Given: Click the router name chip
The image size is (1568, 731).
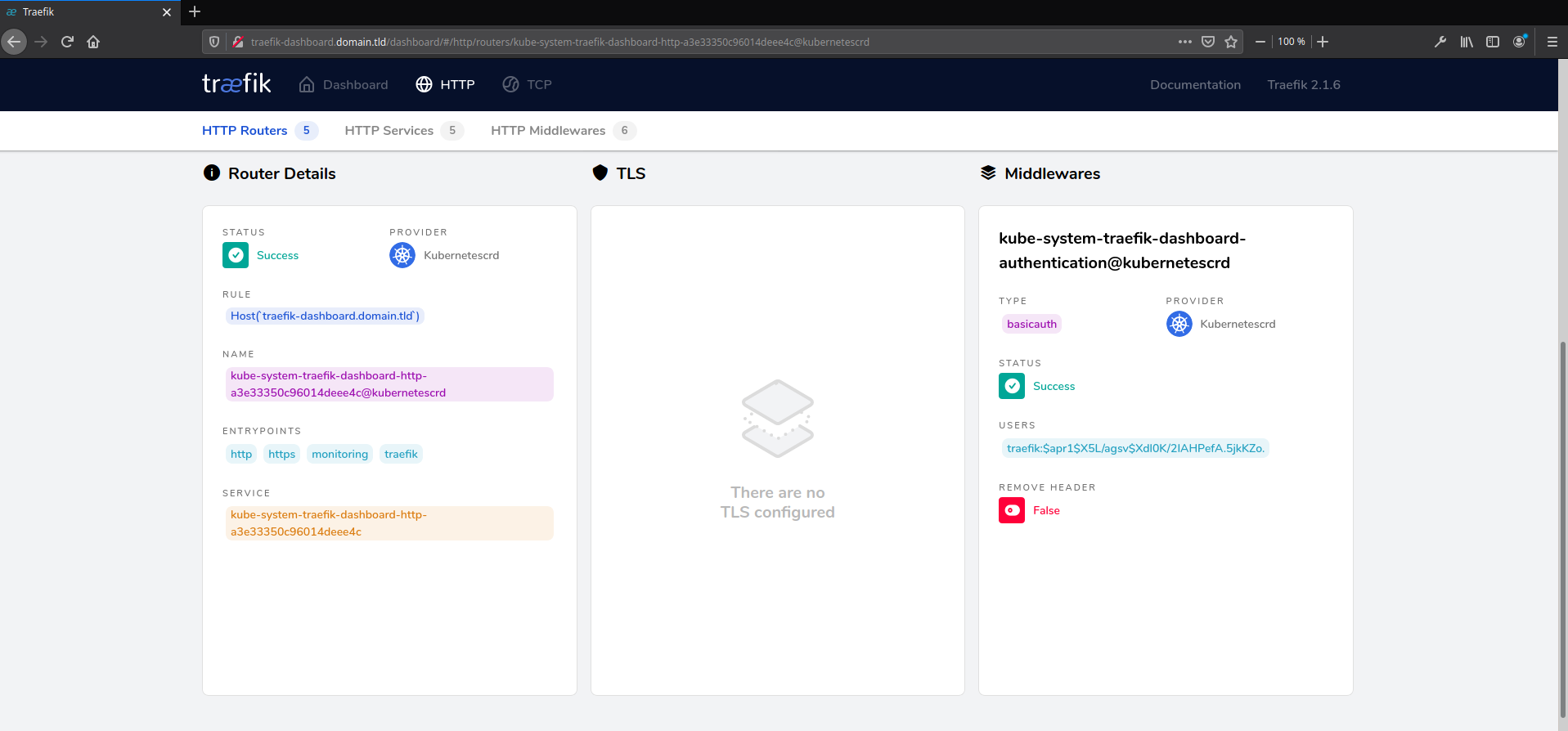Looking at the screenshot, I should 389,384.
